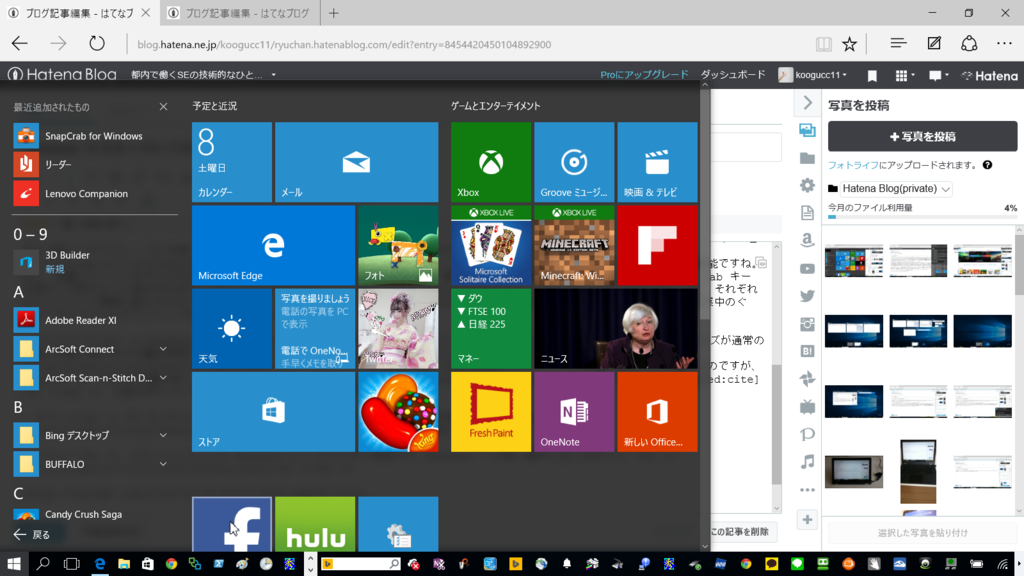Select the music note embed icon in sidebar
The width and height of the screenshot is (1024, 576).
tap(807, 464)
